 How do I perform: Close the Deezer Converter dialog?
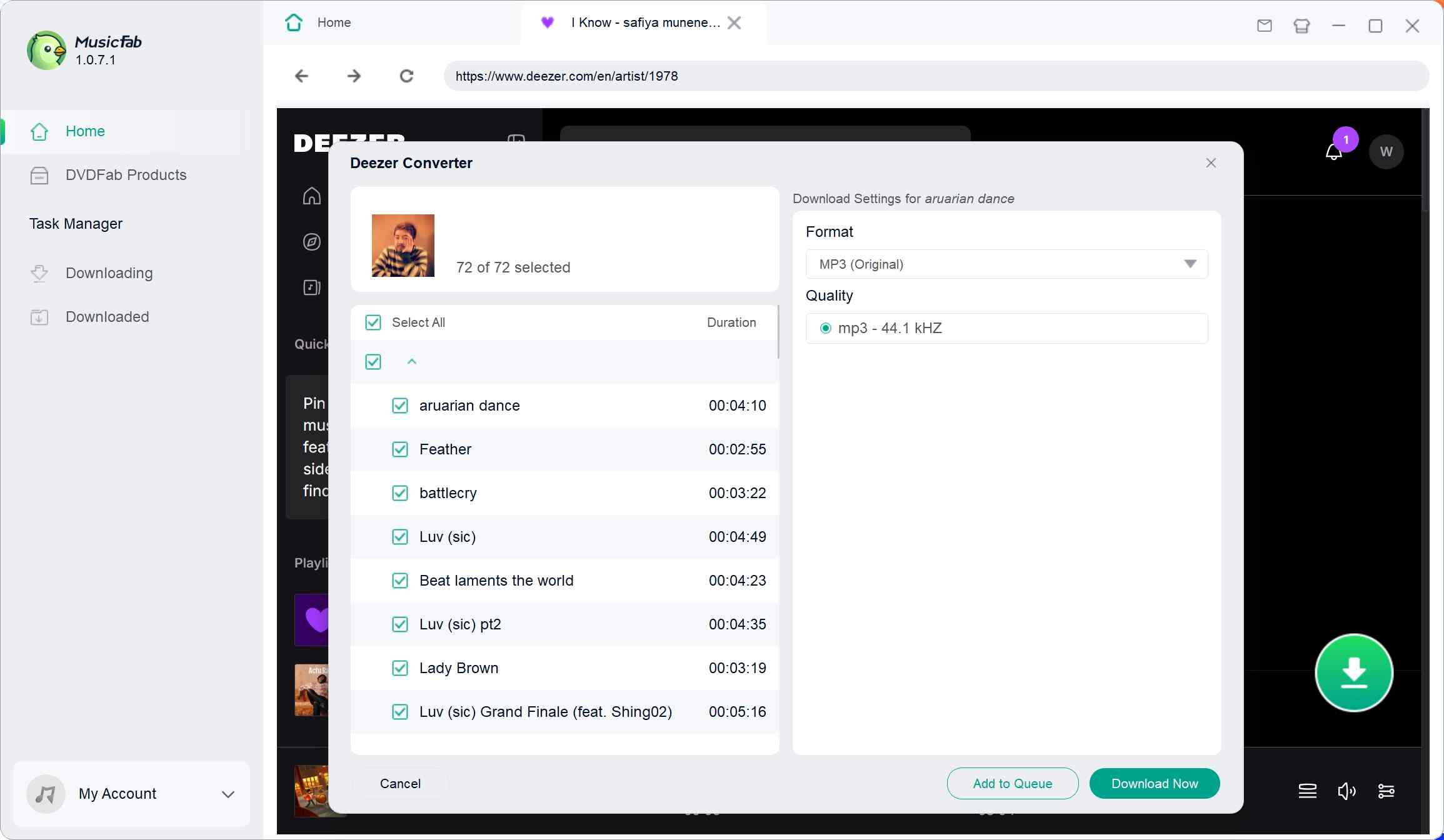(x=1211, y=163)
